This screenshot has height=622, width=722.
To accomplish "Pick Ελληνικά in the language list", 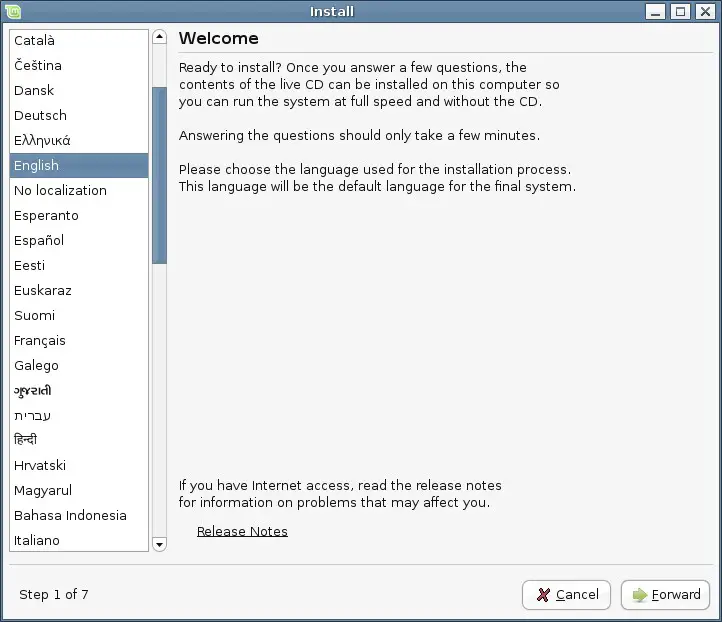I will (79, 140).
